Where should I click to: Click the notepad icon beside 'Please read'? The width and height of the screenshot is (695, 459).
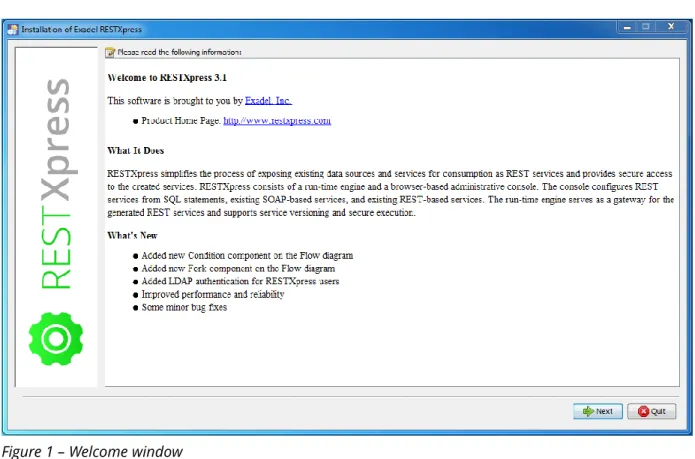tap(110, 52)
